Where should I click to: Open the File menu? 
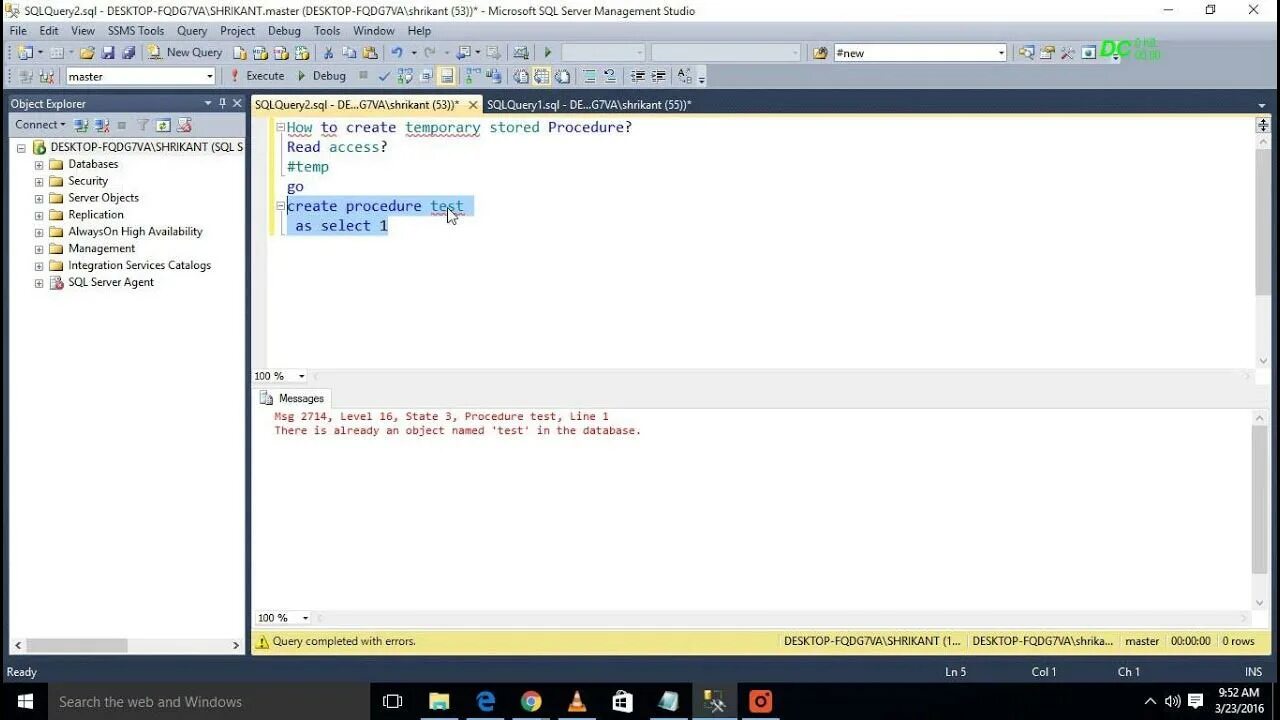point(18,31)
